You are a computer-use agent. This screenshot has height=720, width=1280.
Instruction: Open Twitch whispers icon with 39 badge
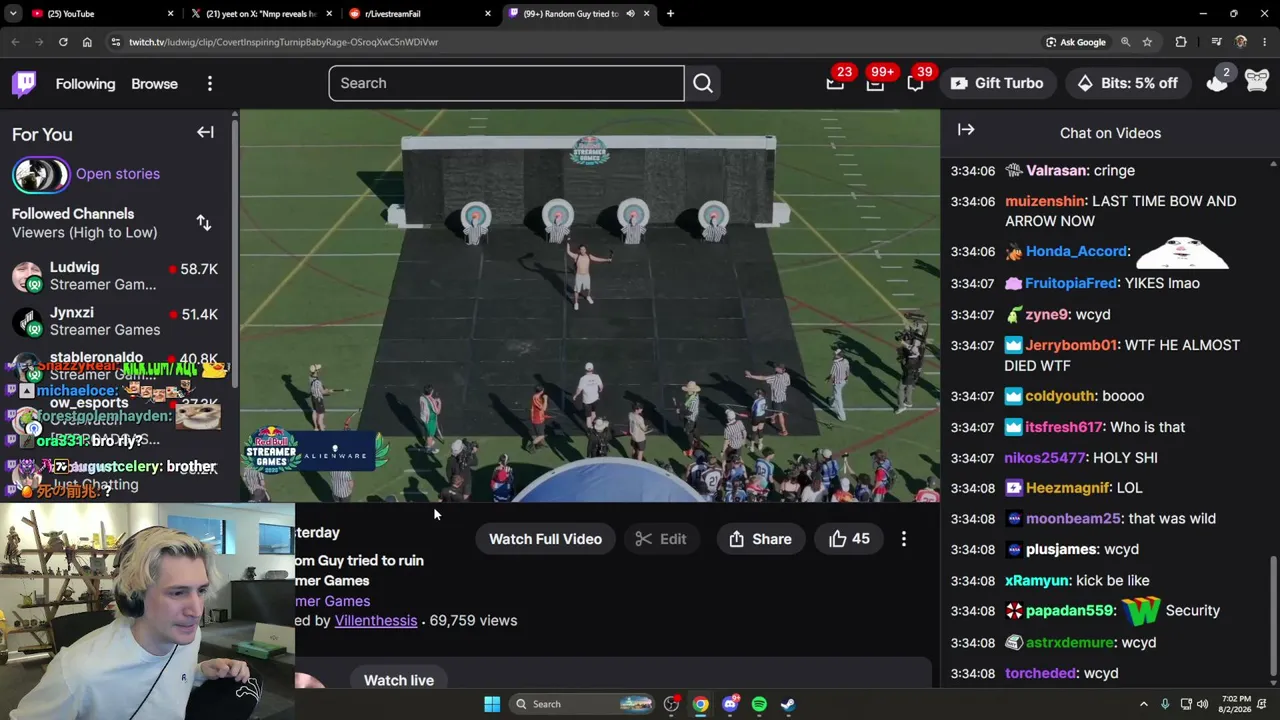point(915,83)
